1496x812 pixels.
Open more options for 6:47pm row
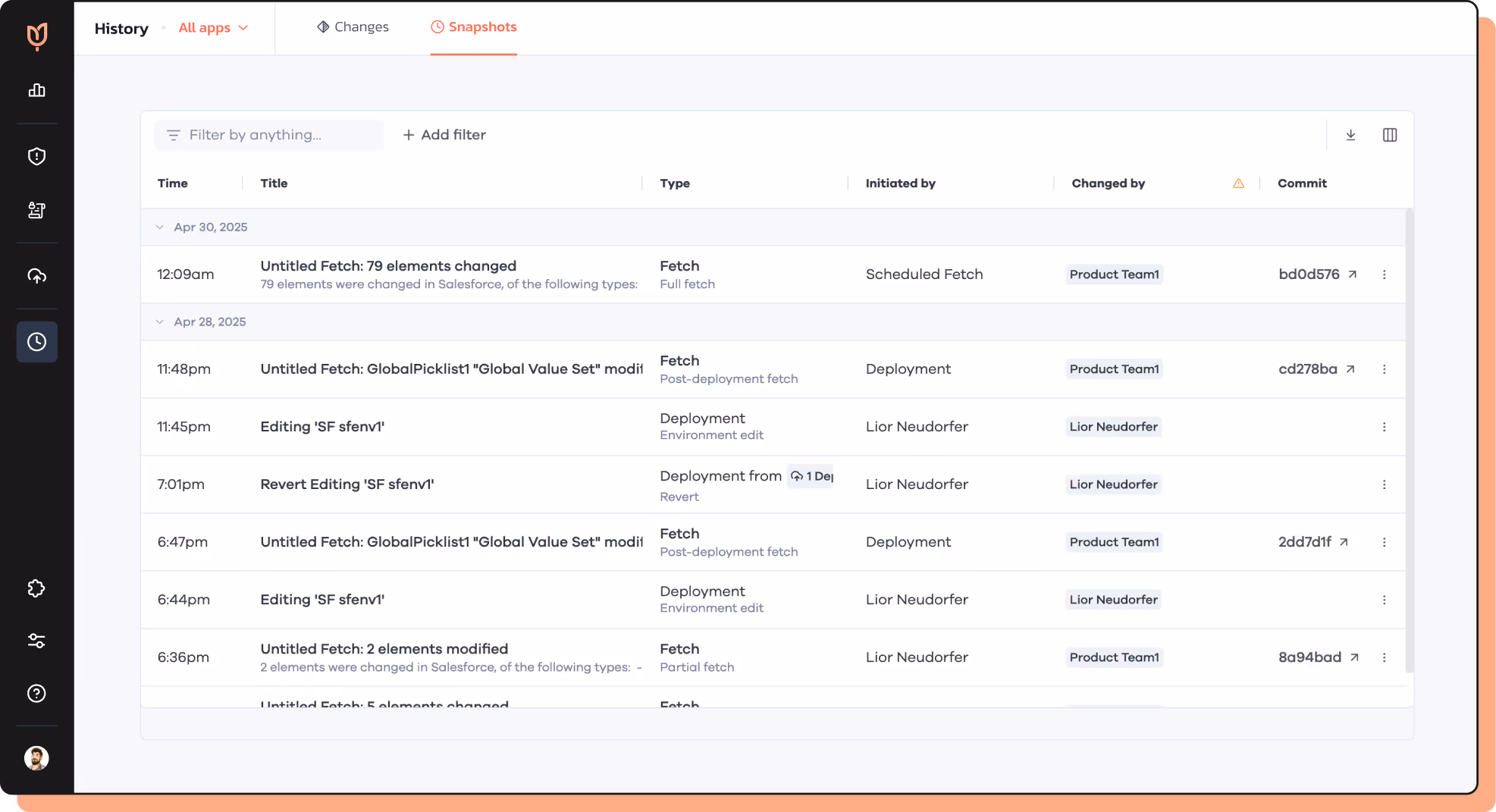[1384, 542]
